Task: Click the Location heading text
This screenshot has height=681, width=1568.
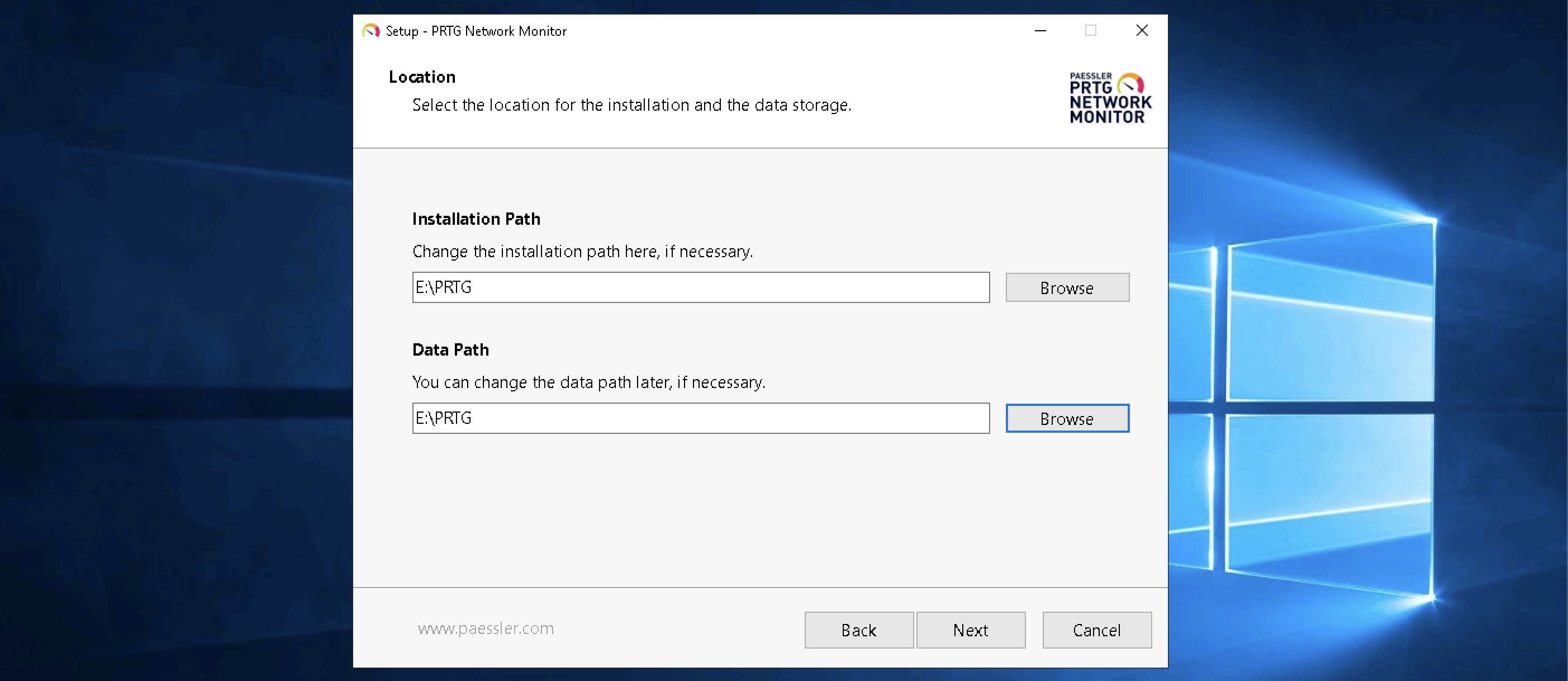Action: [422, 77]
